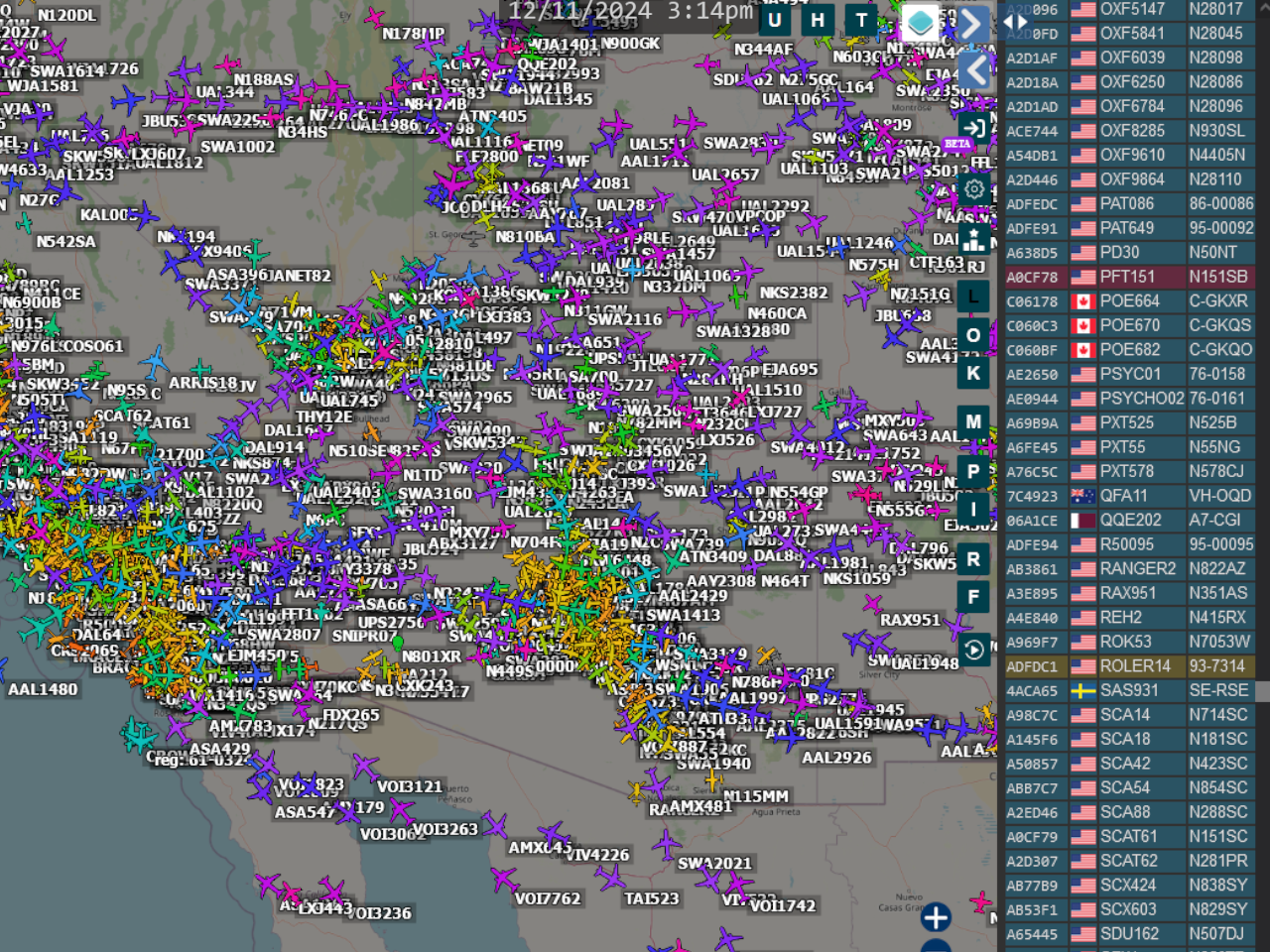Click the Canadian flag in the POE664 row

point(1082,301)
